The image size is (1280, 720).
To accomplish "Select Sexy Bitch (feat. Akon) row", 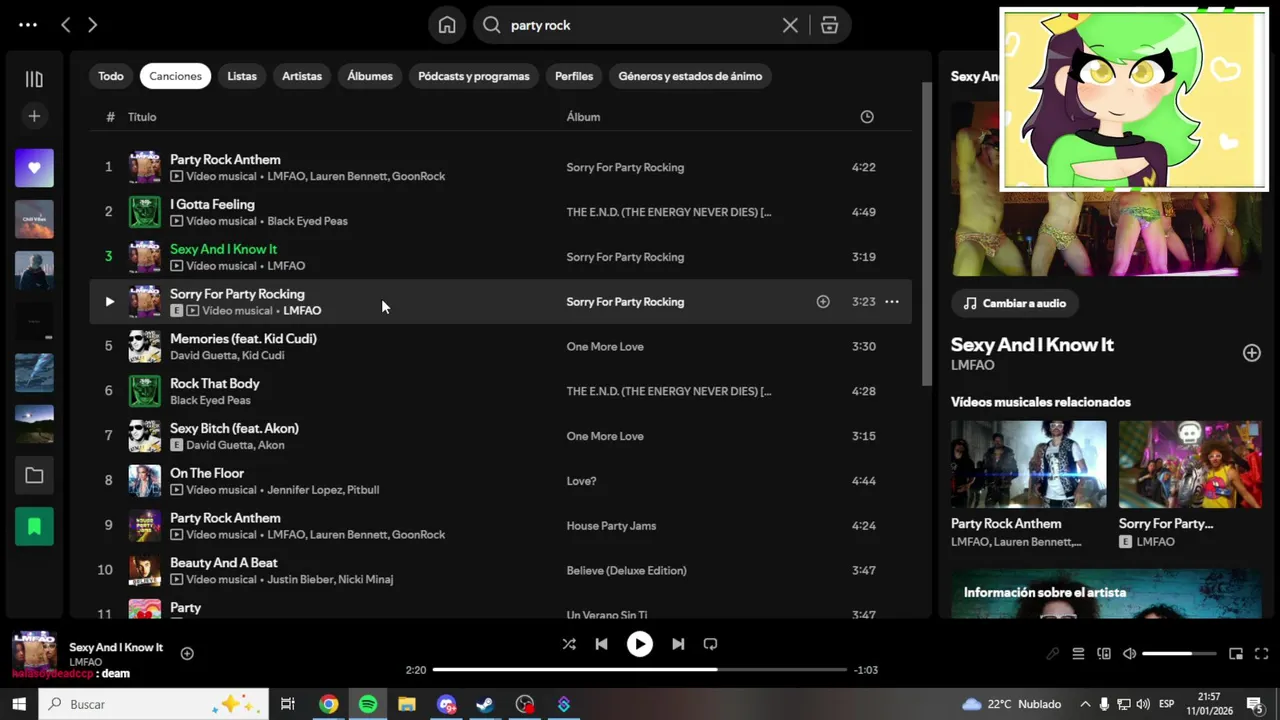I will (x=500, y=436).
